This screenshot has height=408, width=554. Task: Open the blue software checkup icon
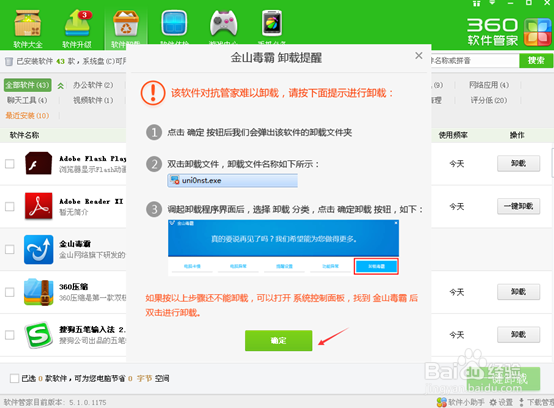click(x=174, y=23)
